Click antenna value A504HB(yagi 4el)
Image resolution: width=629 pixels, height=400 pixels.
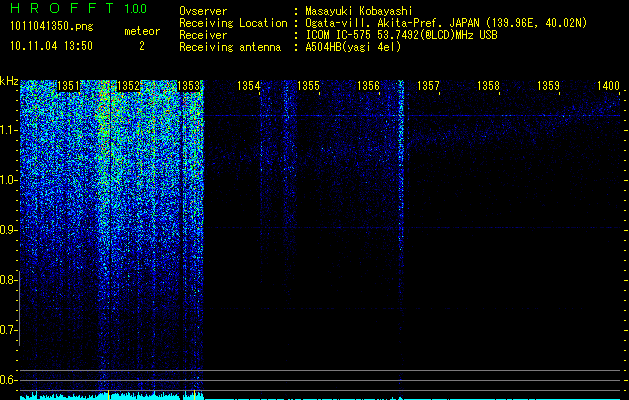pos(353,47)
